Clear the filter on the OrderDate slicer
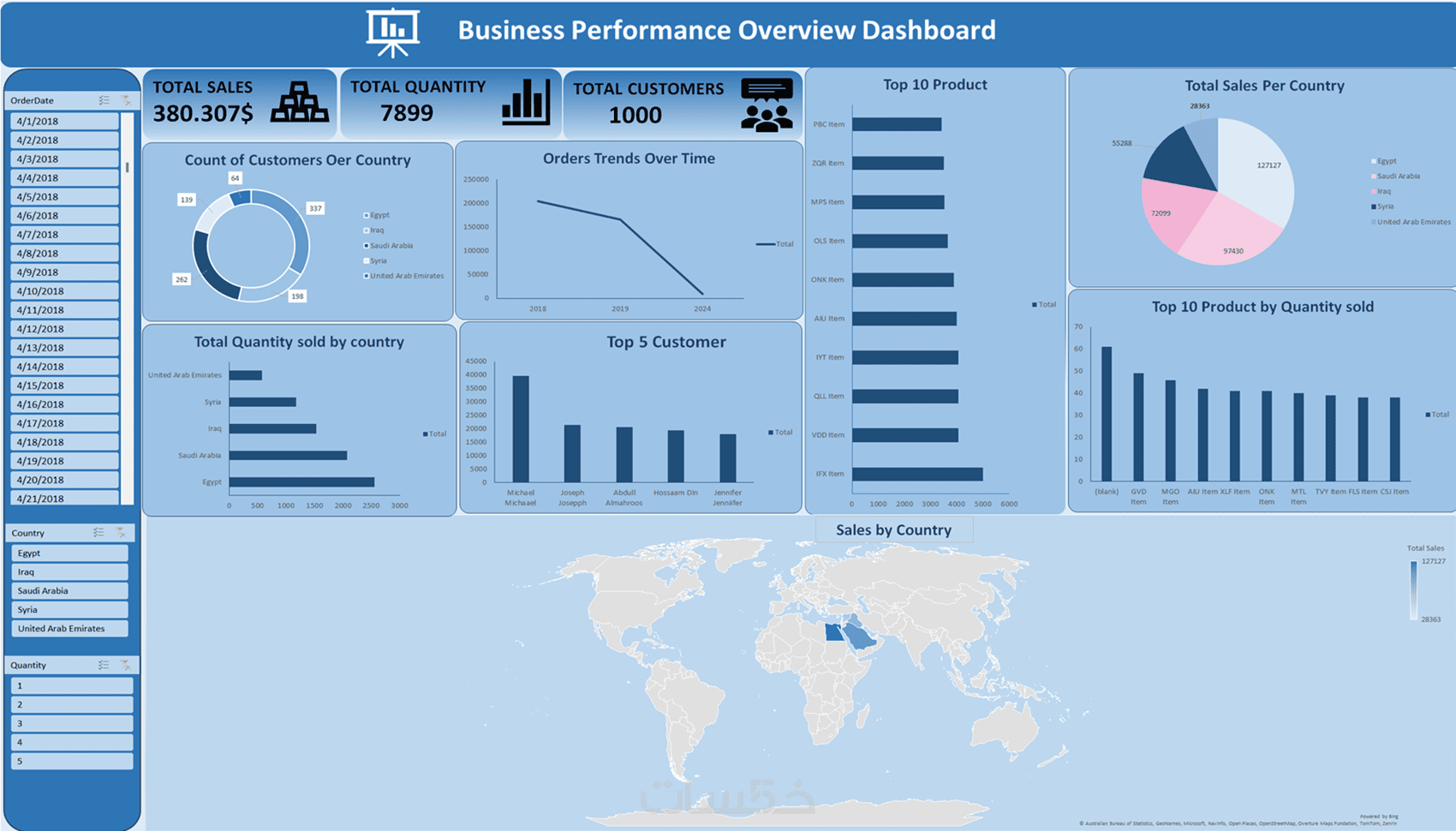The height and width of the screenshot is (831, 1456). pyautogui.click(x=126, y=100)
